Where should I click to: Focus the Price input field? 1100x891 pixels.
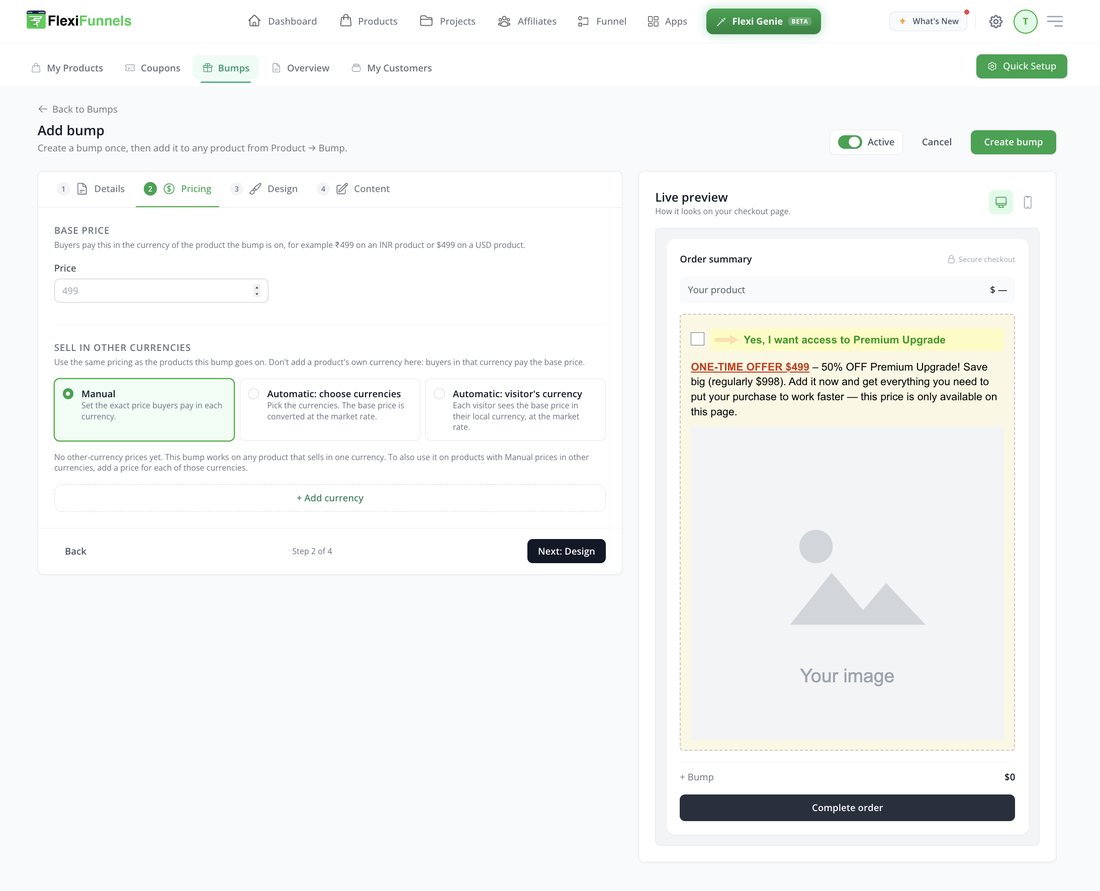[161, 290]
